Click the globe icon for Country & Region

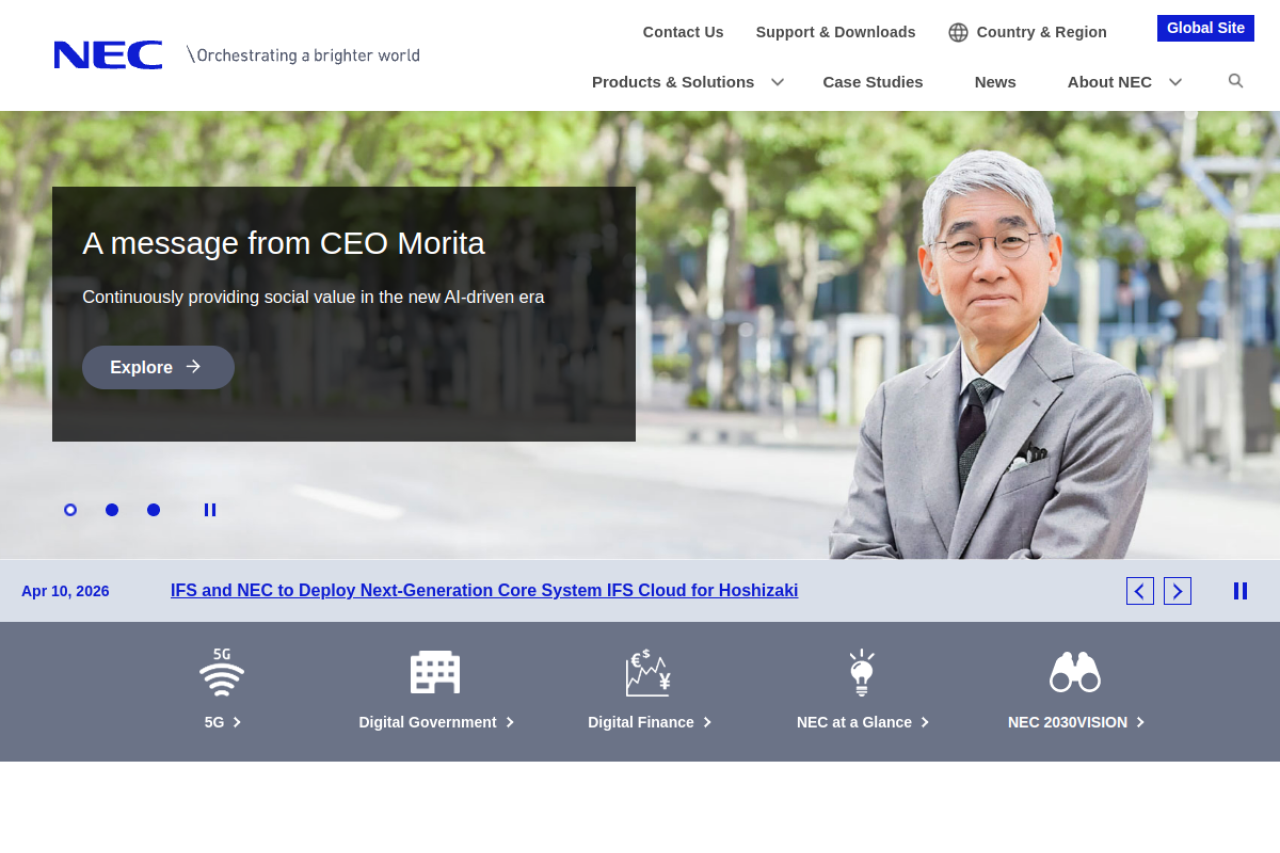coord(958,32)
